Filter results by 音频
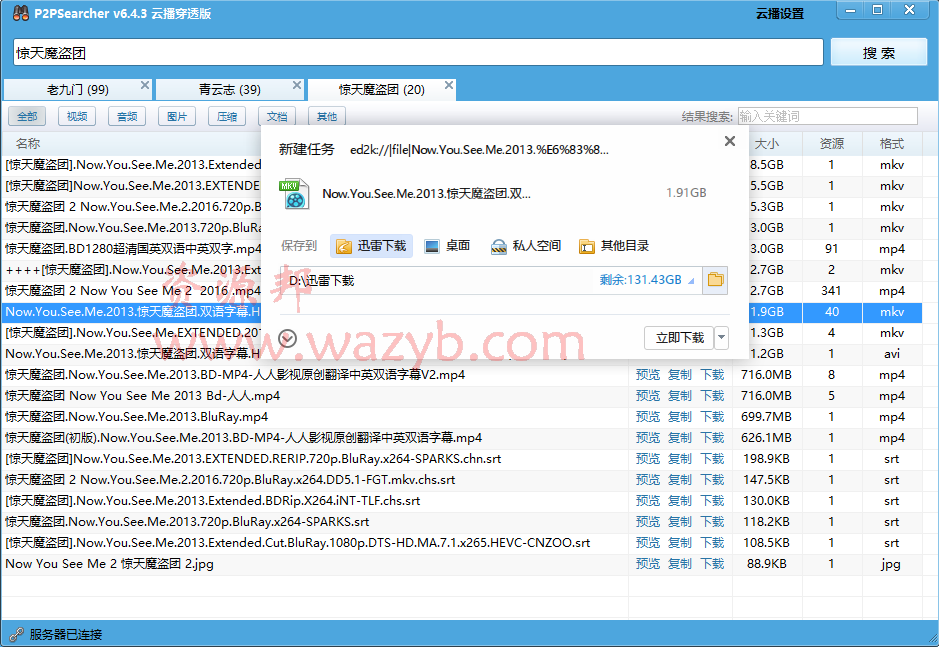This screenshot has width=939, height=647. pos(127,116)
